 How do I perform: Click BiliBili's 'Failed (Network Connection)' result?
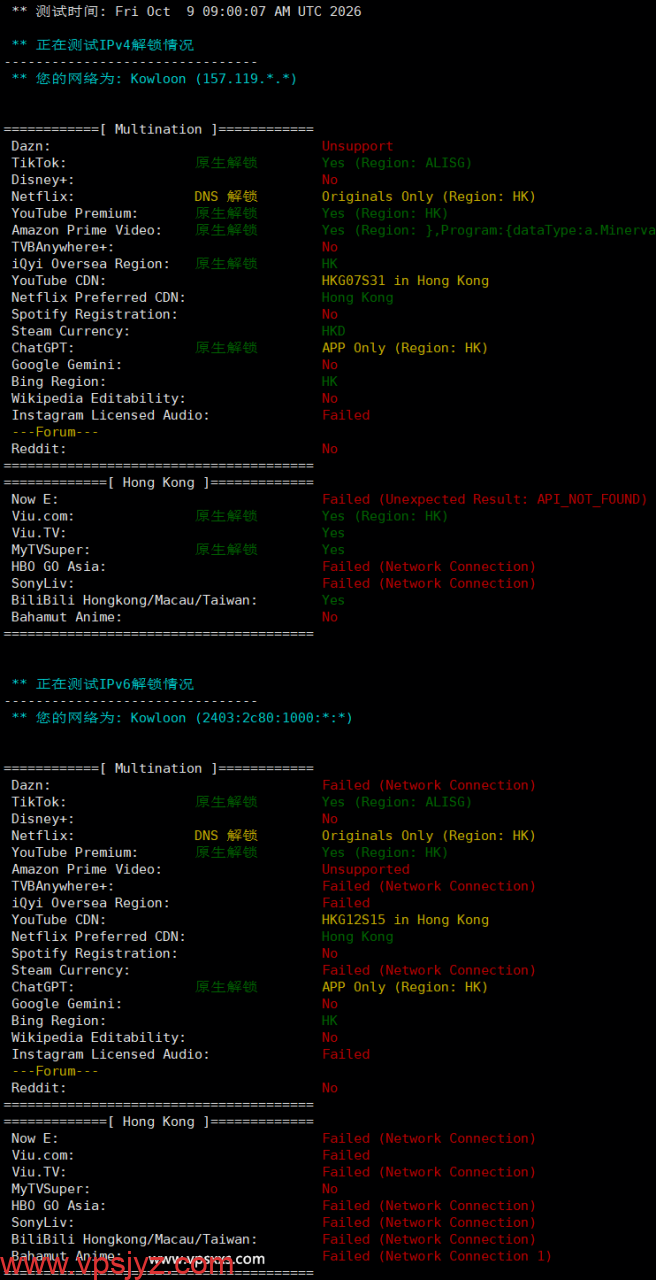429,1239
